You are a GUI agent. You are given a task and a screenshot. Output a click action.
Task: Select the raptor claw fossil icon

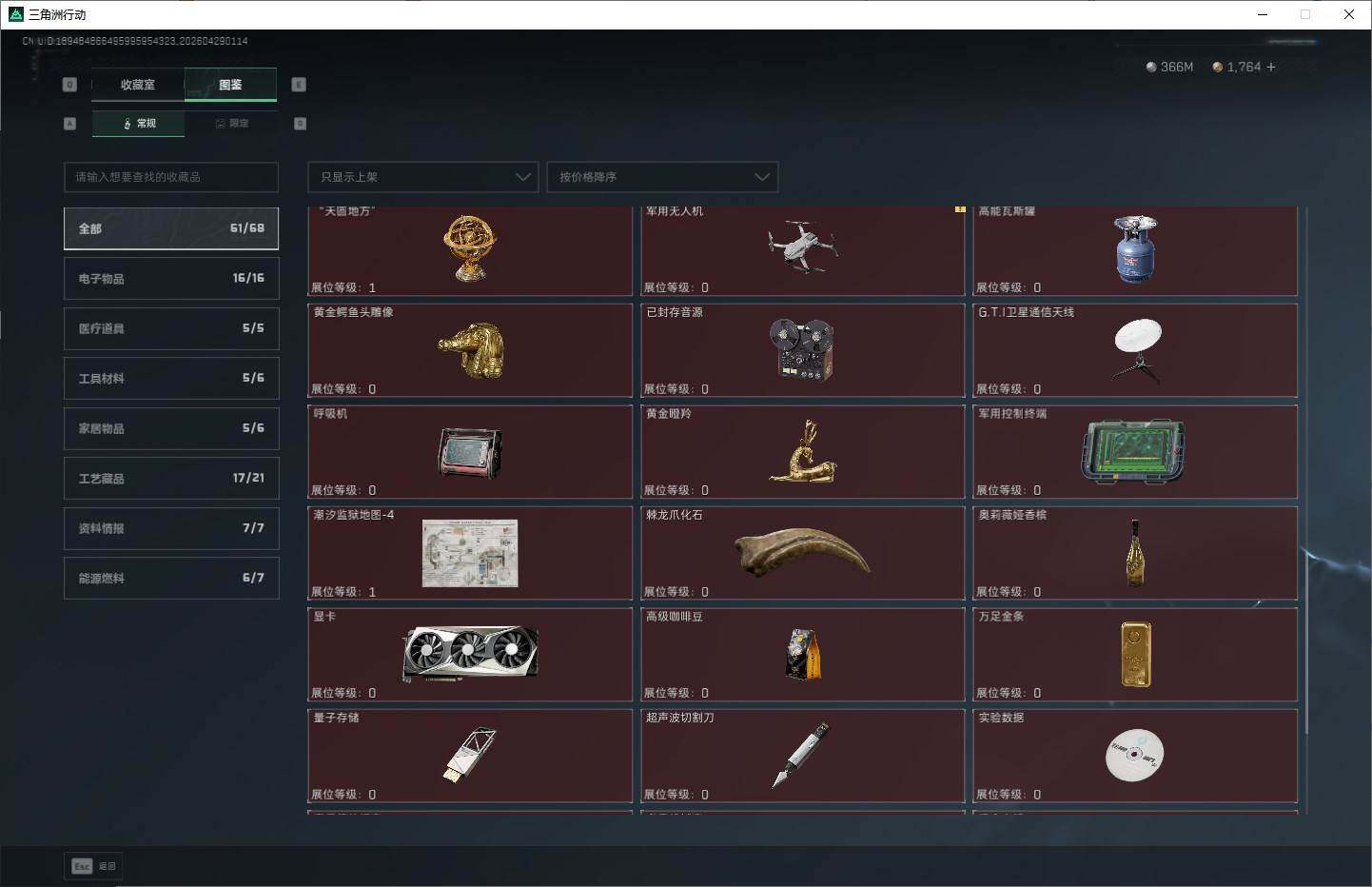coord(802,552)
